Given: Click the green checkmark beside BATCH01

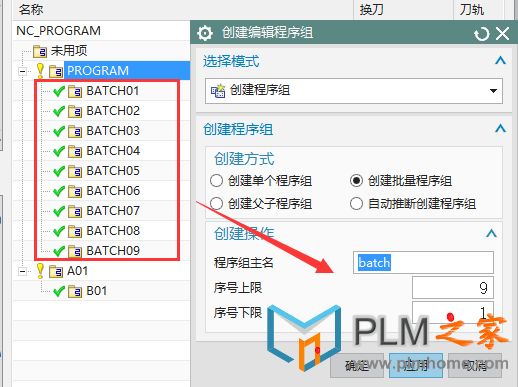Looking at the screenshot, I should pyautogui.click(x=59, y=91).
